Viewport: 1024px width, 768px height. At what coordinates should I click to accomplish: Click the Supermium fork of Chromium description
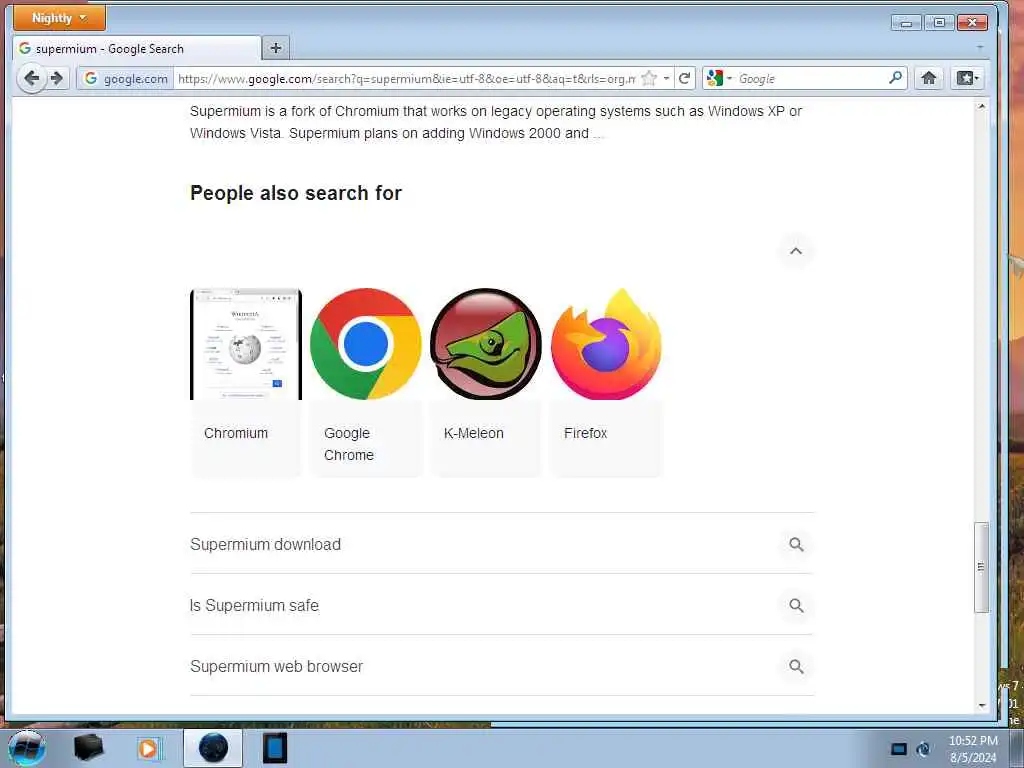(496, 122)
